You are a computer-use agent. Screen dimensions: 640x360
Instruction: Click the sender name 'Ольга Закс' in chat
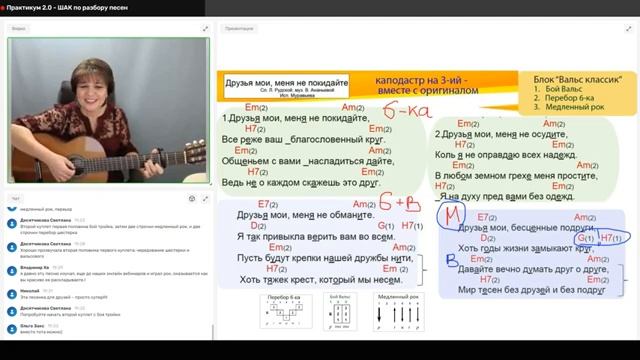click(32, 326)
